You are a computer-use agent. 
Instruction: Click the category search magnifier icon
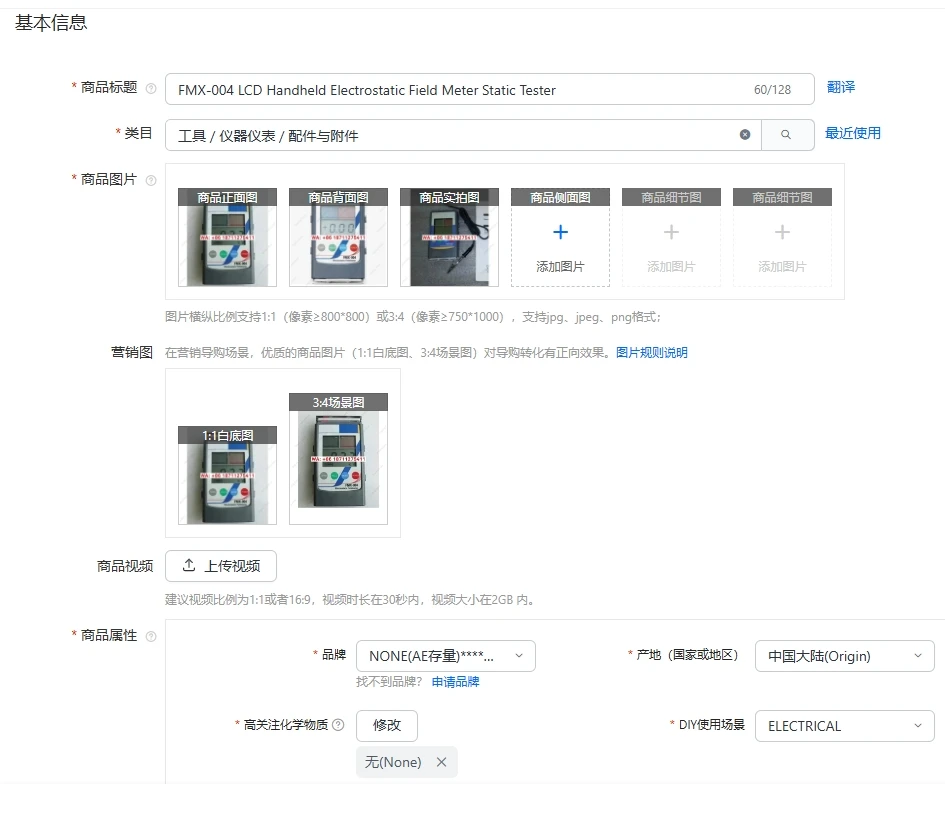point(786,134)
